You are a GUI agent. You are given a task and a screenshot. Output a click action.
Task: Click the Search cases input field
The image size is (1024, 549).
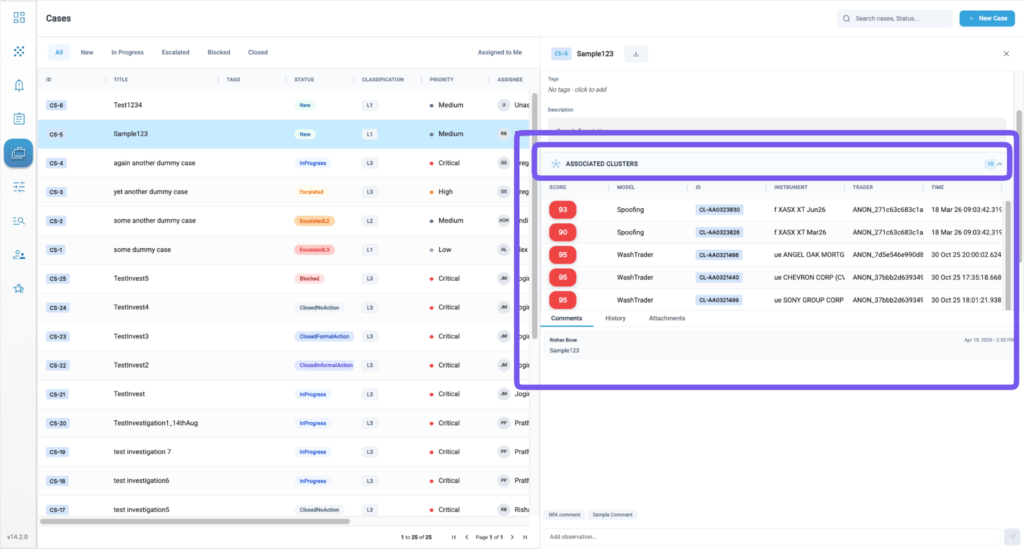point(894,18)
